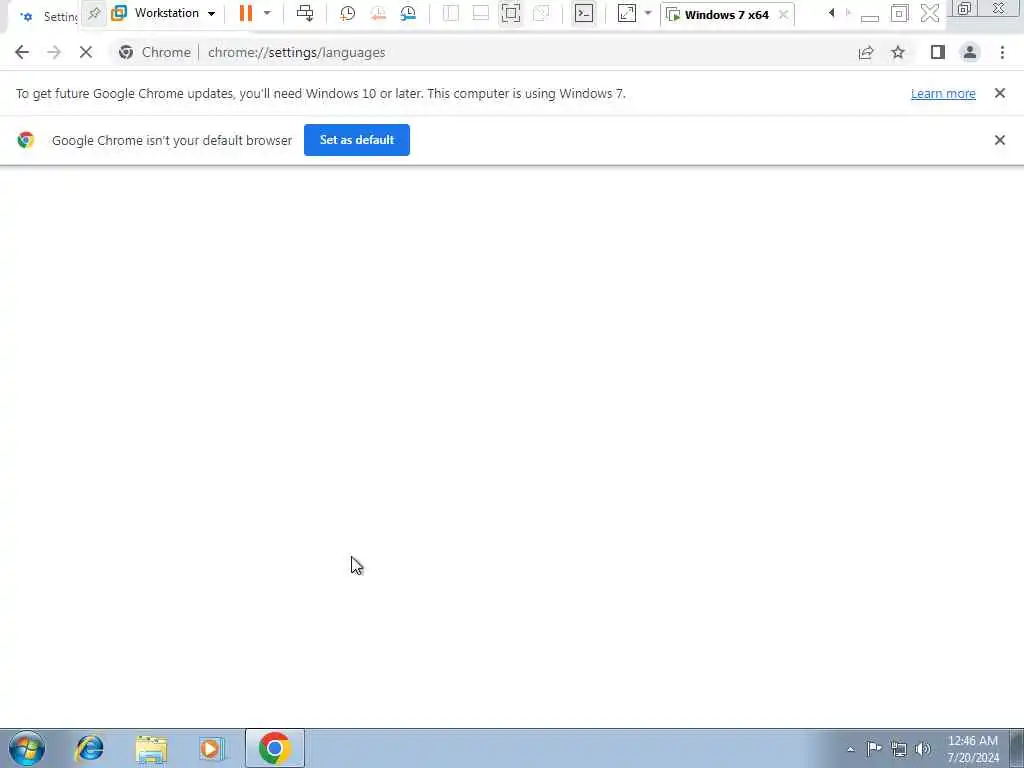Click the Set as default button
Viewport: 1024px width, 768px height.
357,140
